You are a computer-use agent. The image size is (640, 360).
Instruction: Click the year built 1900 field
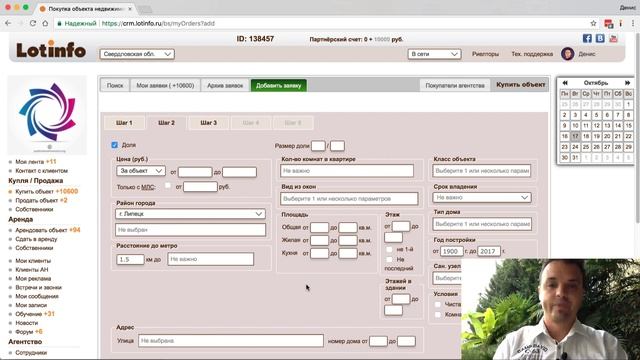tap(451, 251)
